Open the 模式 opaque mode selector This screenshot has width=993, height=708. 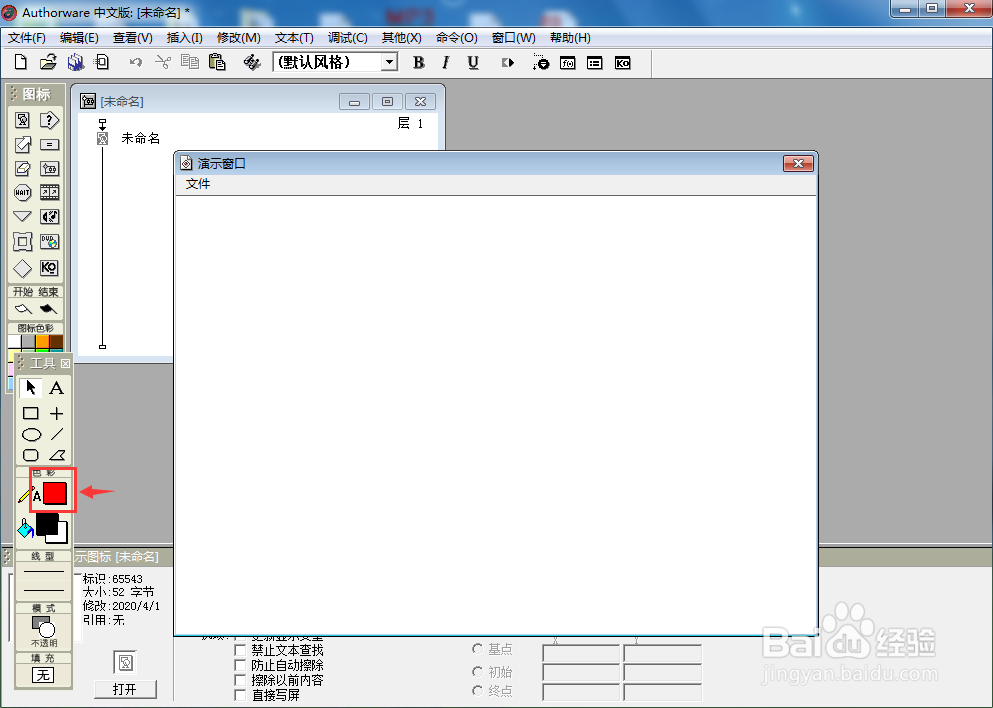pos(44,631)
